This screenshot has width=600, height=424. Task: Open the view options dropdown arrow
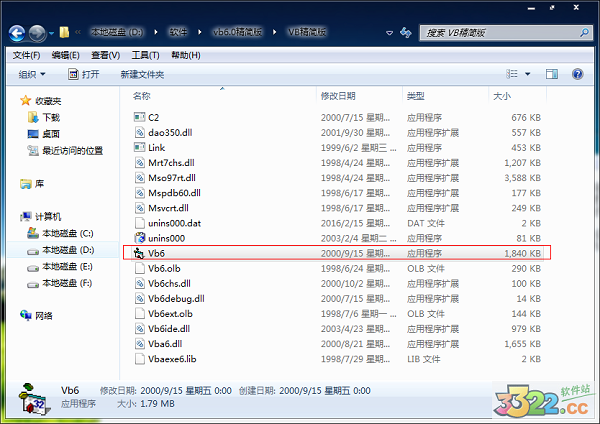coord(527,74)
